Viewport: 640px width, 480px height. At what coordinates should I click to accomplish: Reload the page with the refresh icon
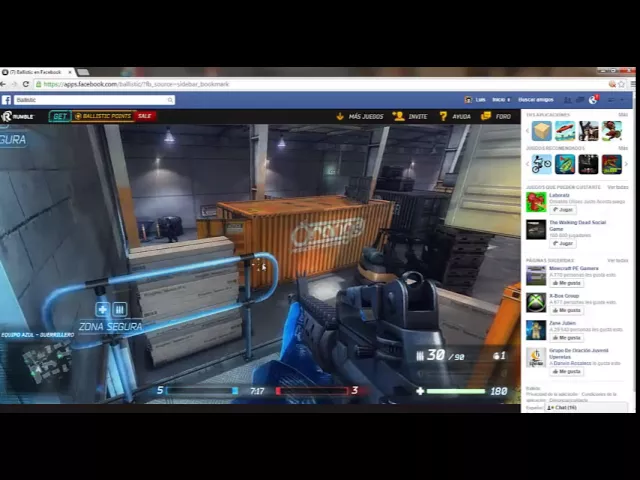[x=26, y=84]
